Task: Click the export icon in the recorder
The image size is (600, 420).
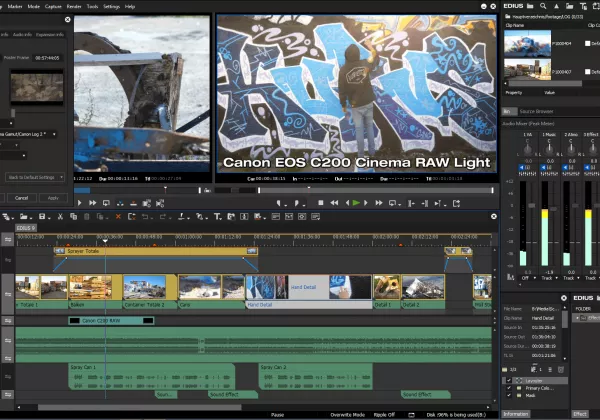Action: pos(457,203)
